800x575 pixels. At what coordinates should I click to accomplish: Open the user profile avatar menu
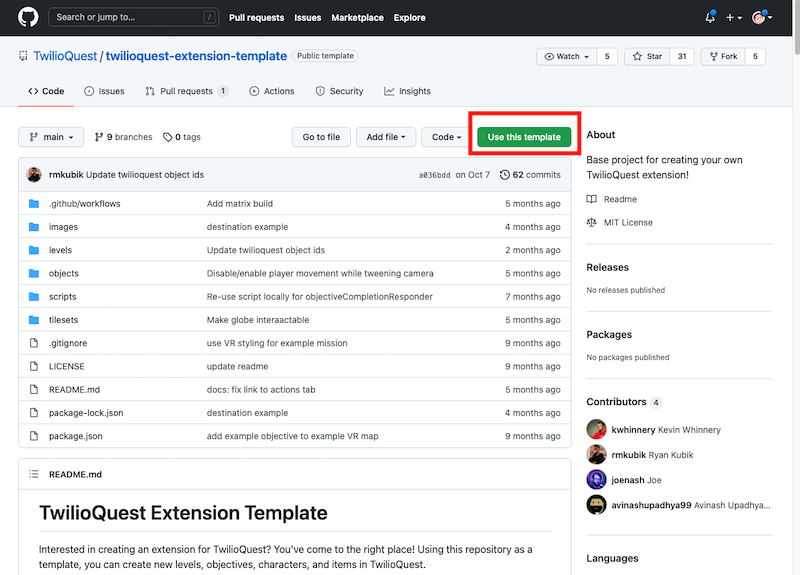[764, 17]
